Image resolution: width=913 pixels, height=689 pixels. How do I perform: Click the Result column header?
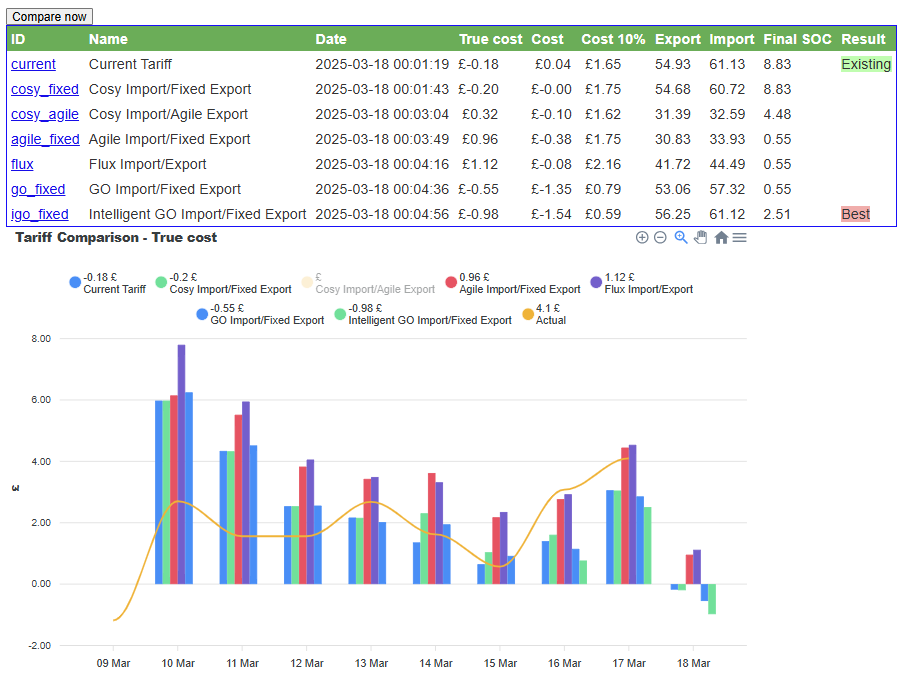863,39
